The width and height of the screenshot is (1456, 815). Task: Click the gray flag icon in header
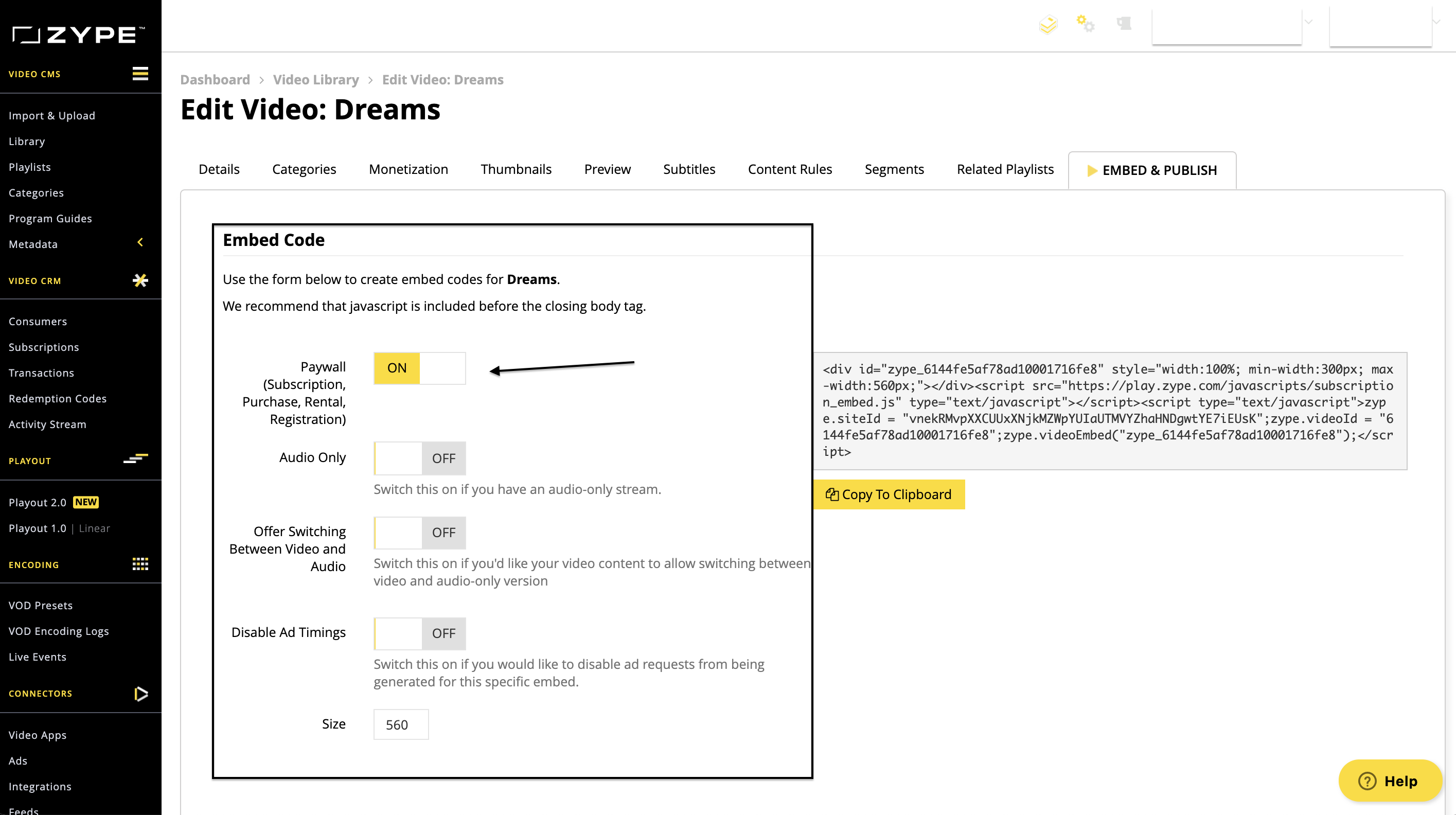[1124, 23]
